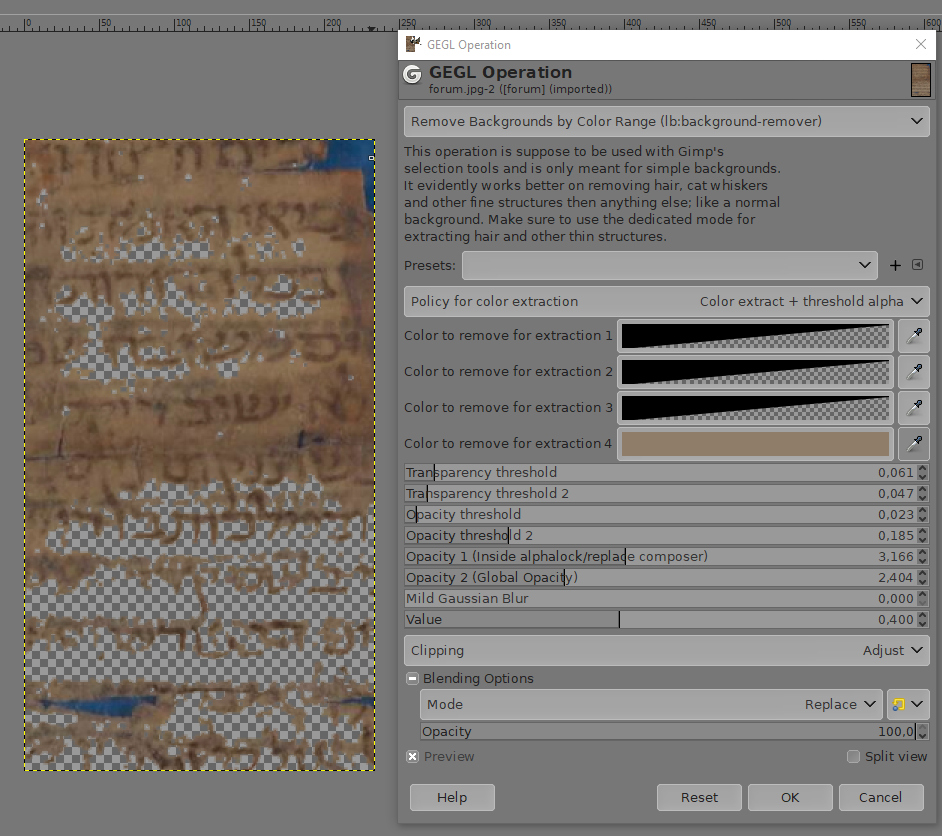Open Policy for color extraction dropdown
Viewport: 942px width, 836px height.
666,302
